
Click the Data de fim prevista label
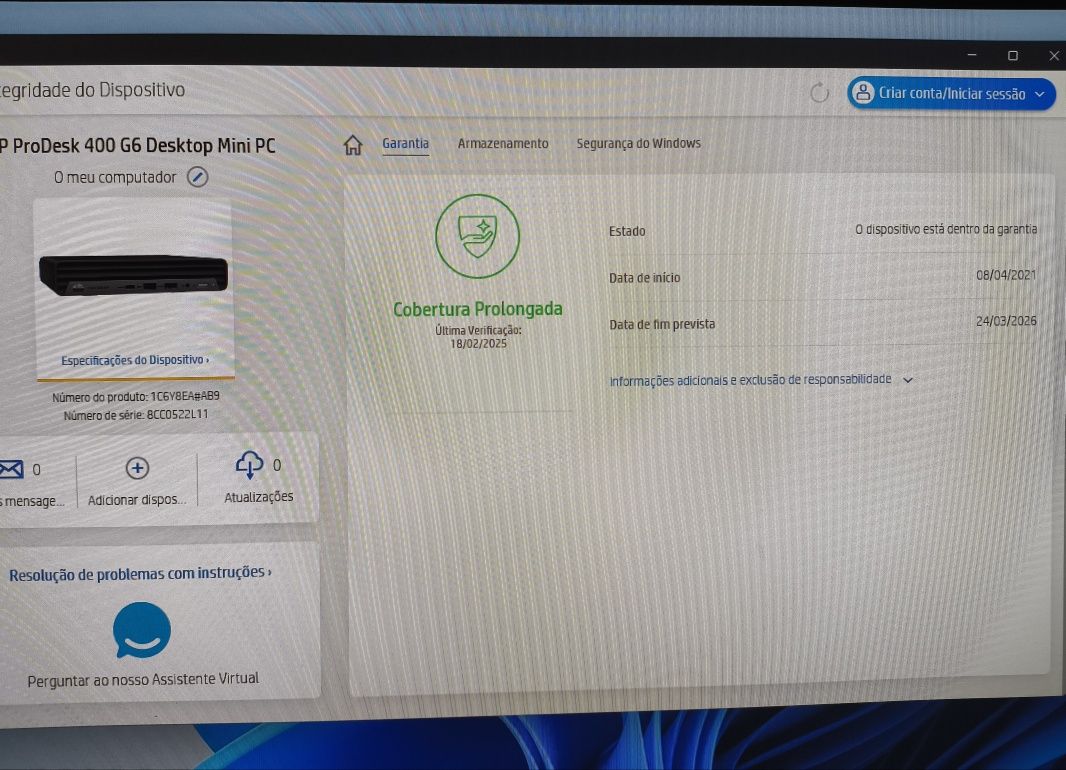[x=662, y=324]
